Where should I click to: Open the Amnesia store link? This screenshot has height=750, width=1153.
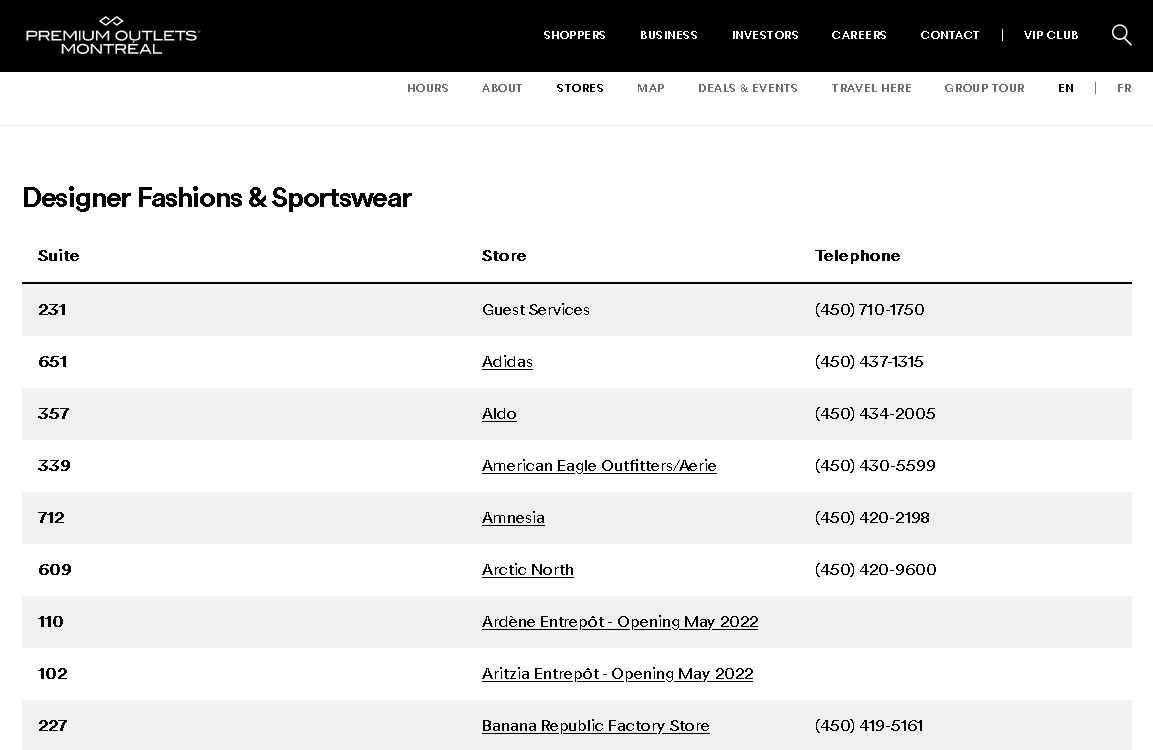click(x=513, y=518)
